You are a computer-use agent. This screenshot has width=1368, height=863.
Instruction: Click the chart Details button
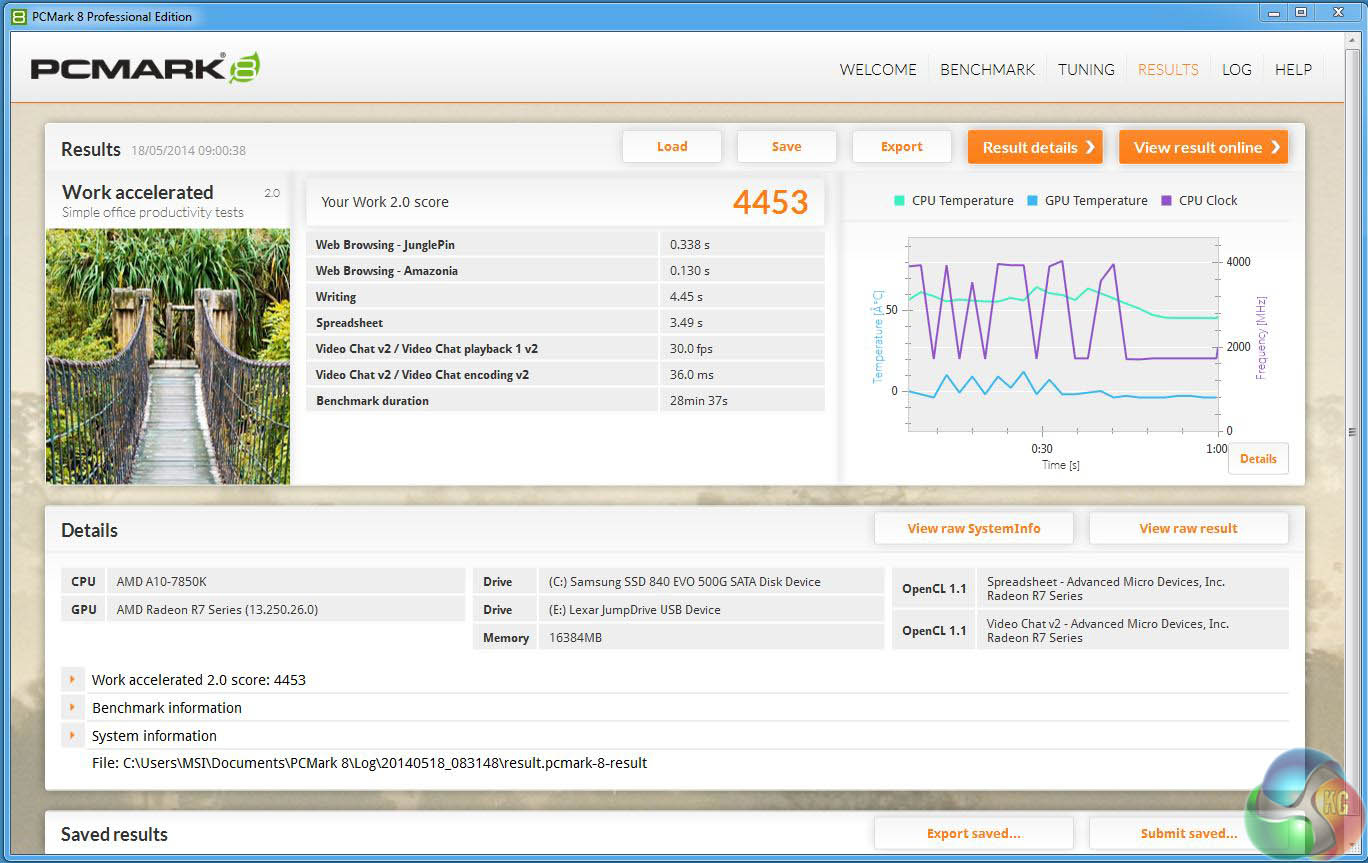[1257, 459]
